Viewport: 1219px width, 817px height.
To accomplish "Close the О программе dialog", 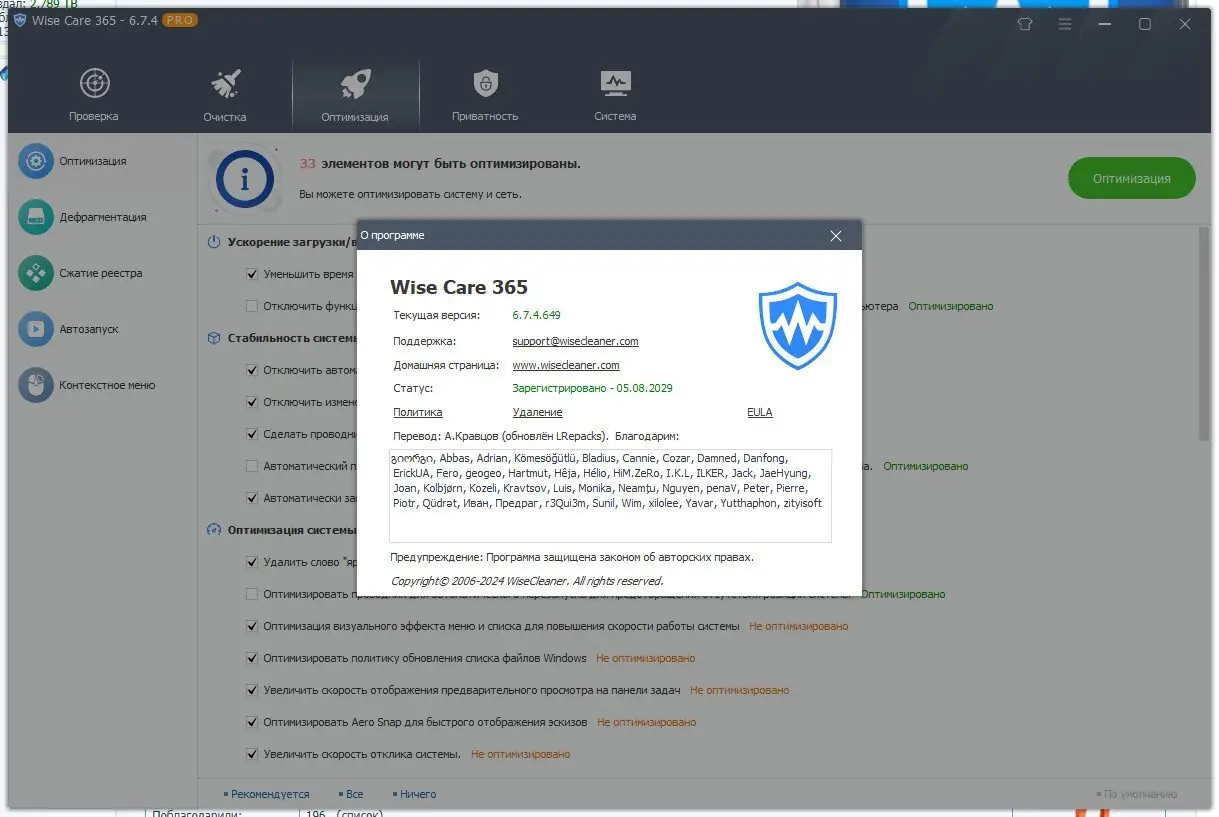I will pyautogui.click(x=836, y=236).
